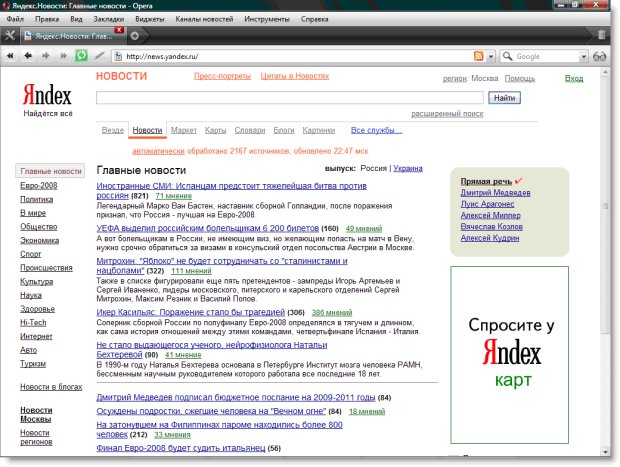620x467 pixels.
Task: Open the closed tabs trash icon
Action: pos(601,35)
